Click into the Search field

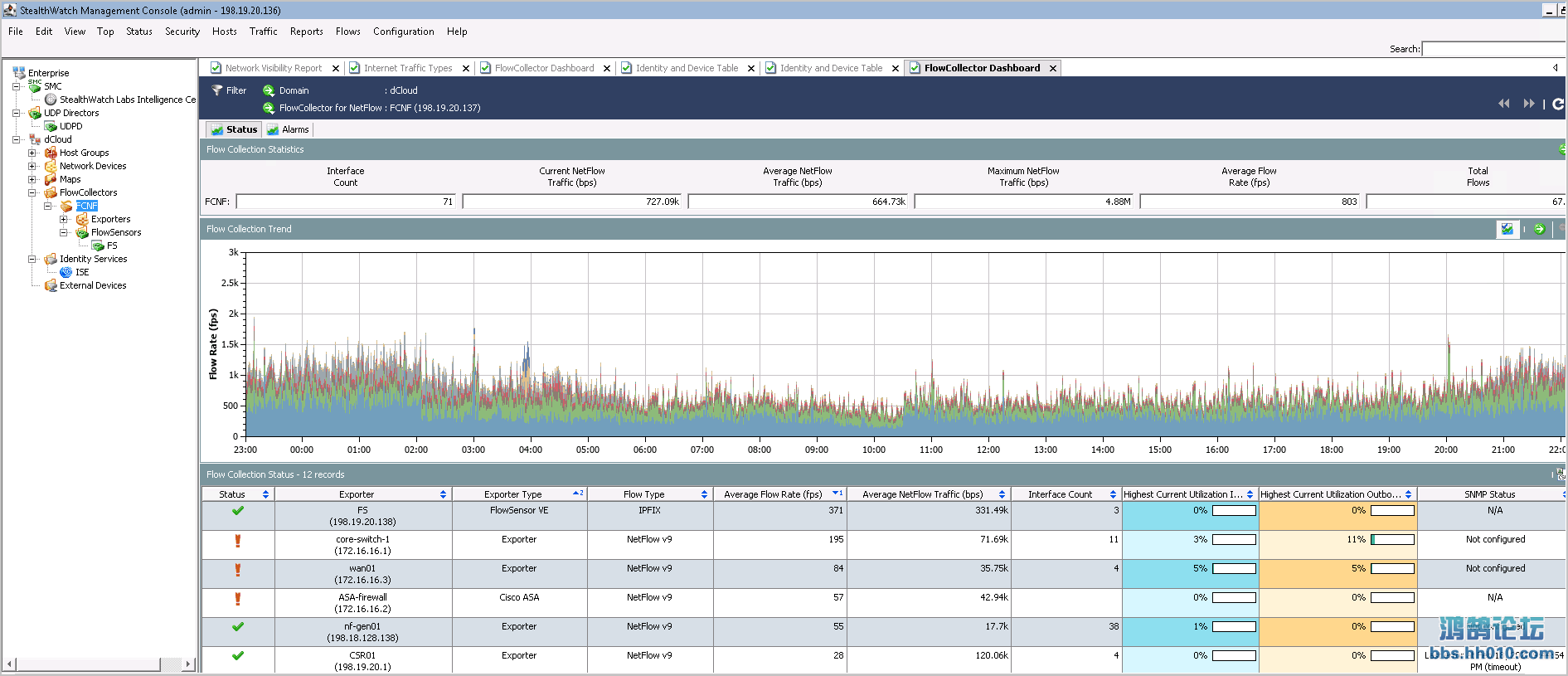[x=1493, y=49]
